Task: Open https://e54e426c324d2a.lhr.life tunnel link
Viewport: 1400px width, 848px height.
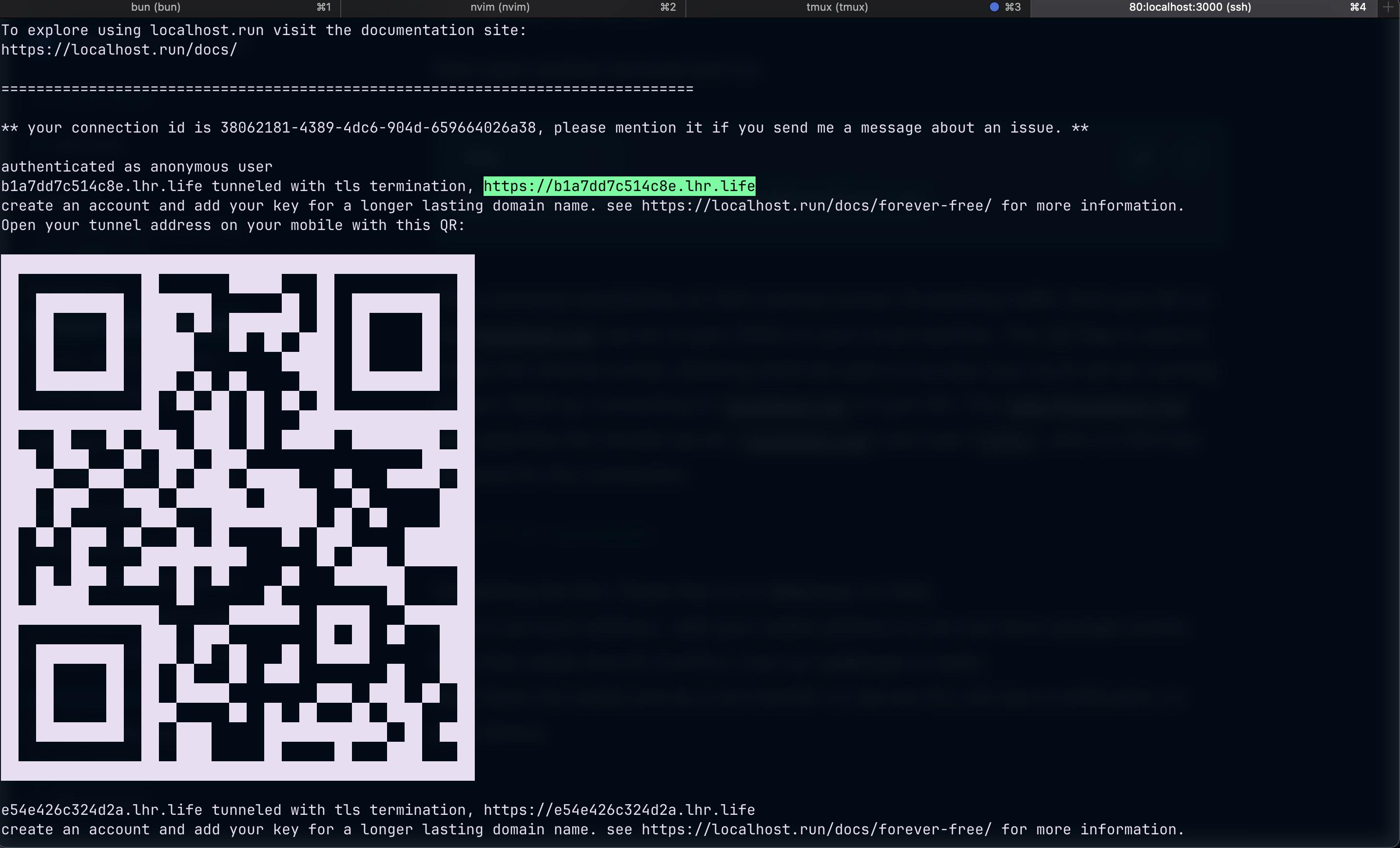Action: pyautogui.click(x=619, y=810)
